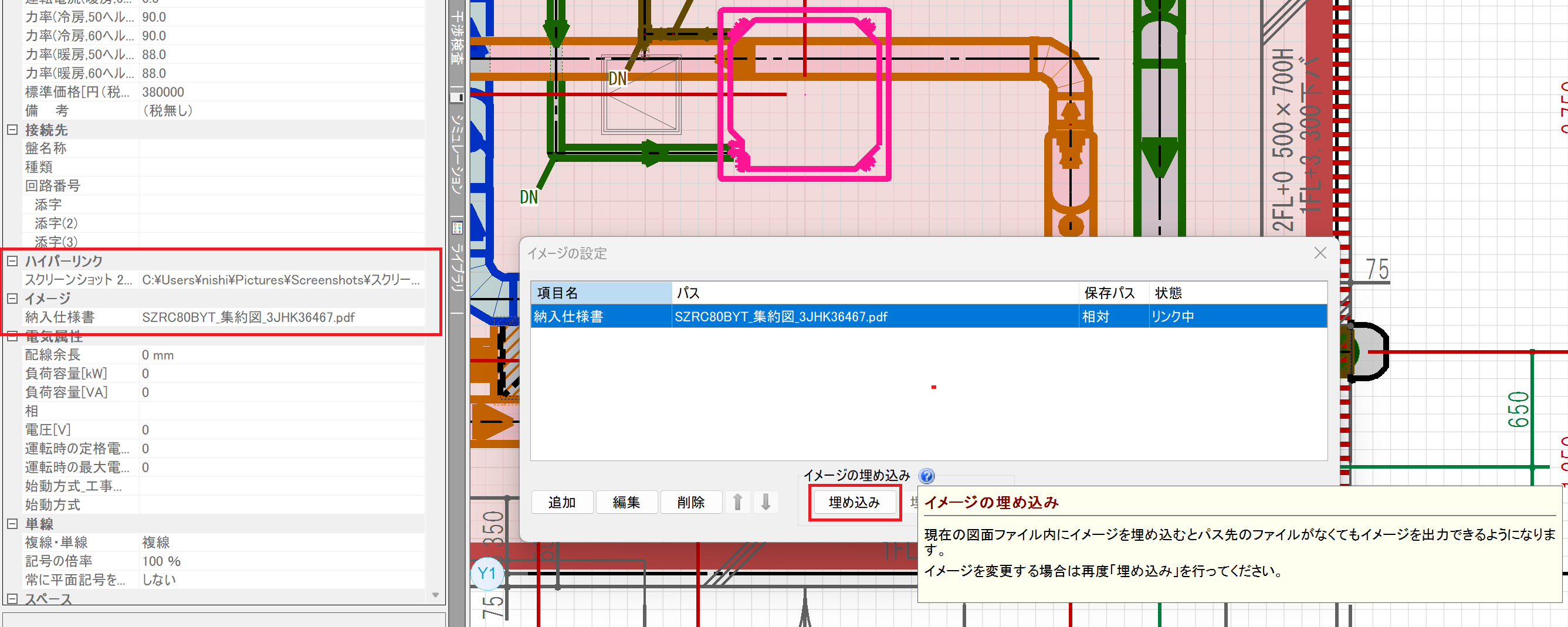The height and width of the screenshot is (627, 1568).
Task: Click the move down arrow button
Action: [766, 502]
